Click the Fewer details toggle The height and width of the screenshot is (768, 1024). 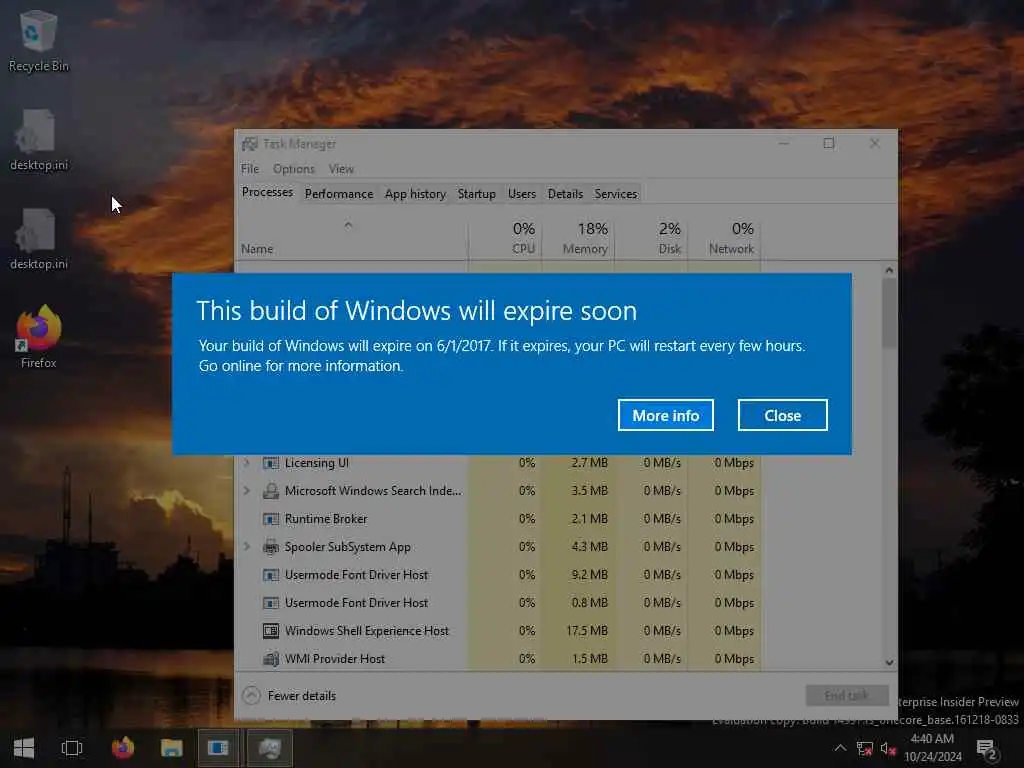point(289,696)
